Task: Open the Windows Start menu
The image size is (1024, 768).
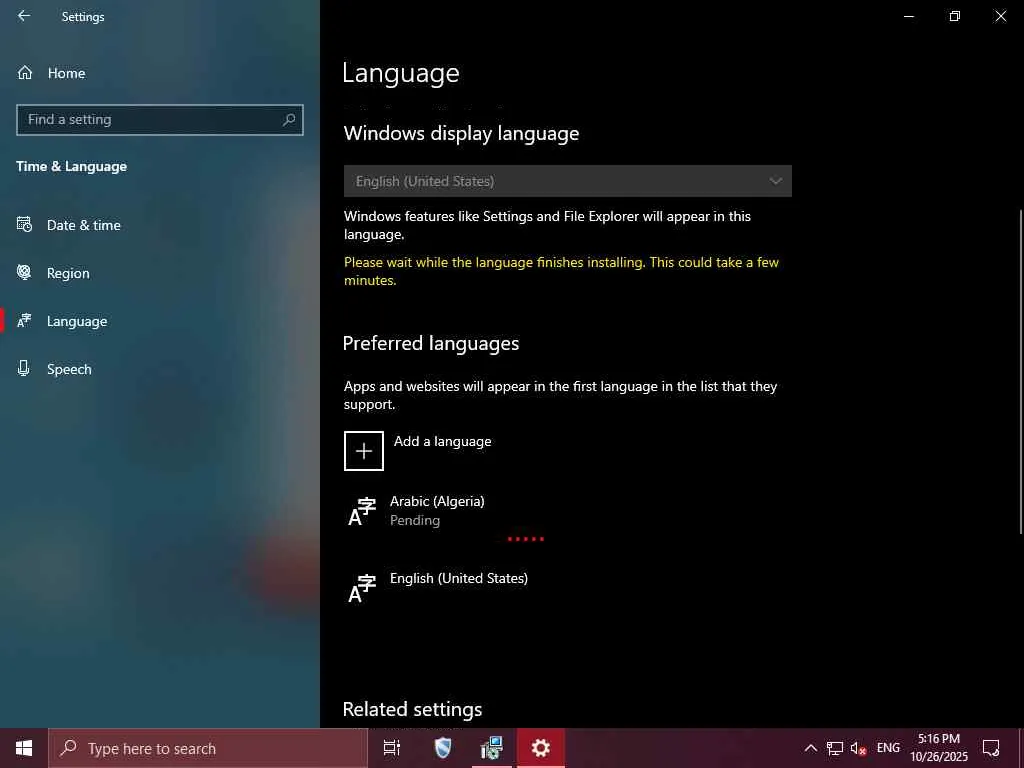Action: tap(24, 748)
